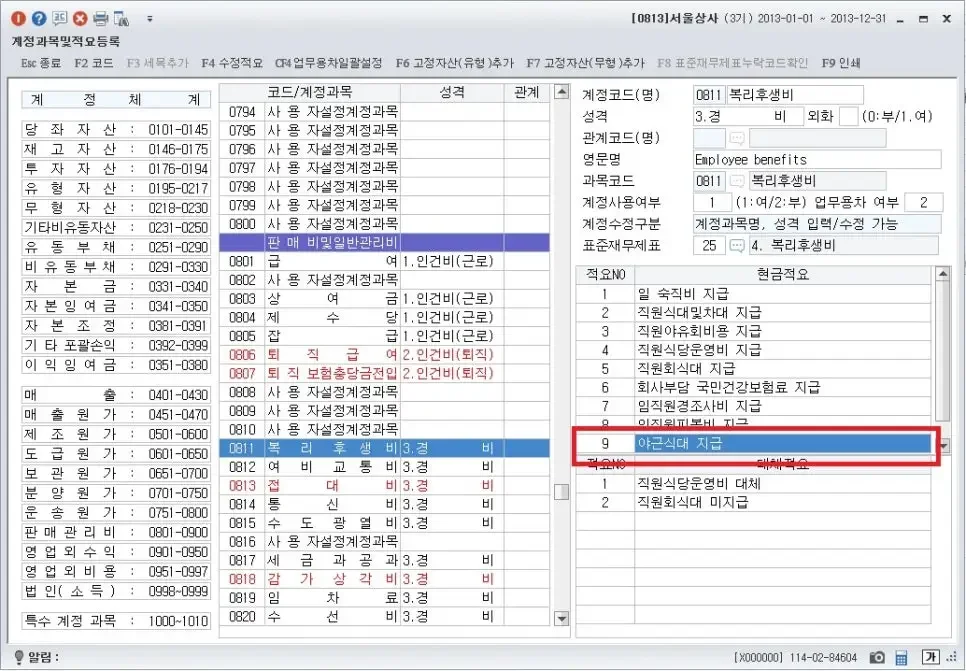Click the 가 font icon in status bar
Image resolution: width=966 pixels, height=671 pixels.
[x=931, y=658]
